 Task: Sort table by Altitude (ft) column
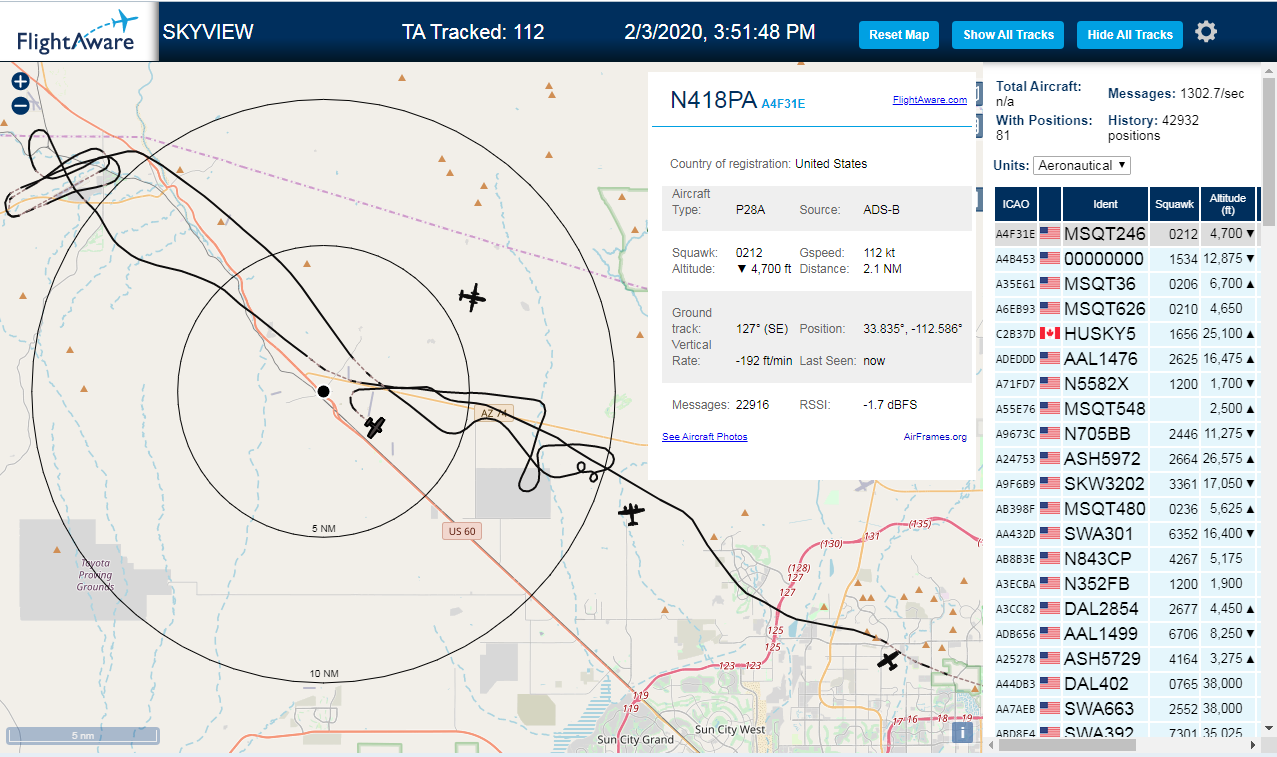pyautogui.click(x=1227, y=204)
